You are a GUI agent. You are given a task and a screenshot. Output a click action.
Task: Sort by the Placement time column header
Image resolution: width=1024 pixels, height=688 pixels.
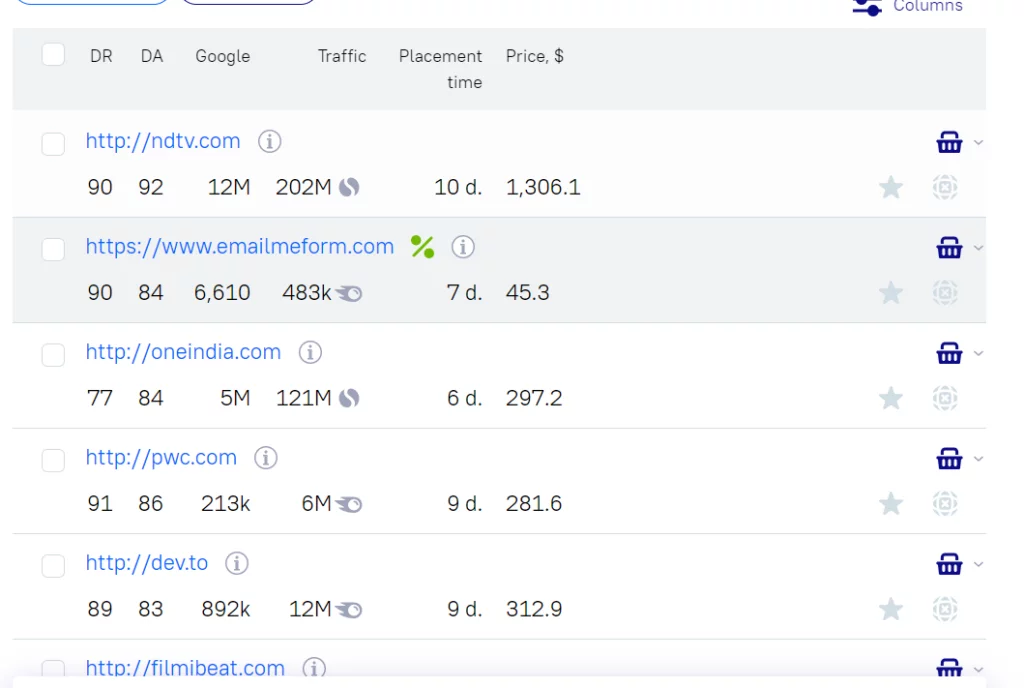(x=441, y=69)
